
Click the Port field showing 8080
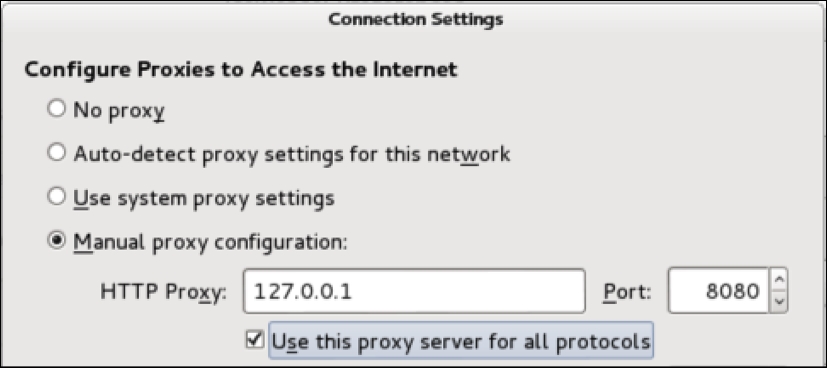point(718,291)
